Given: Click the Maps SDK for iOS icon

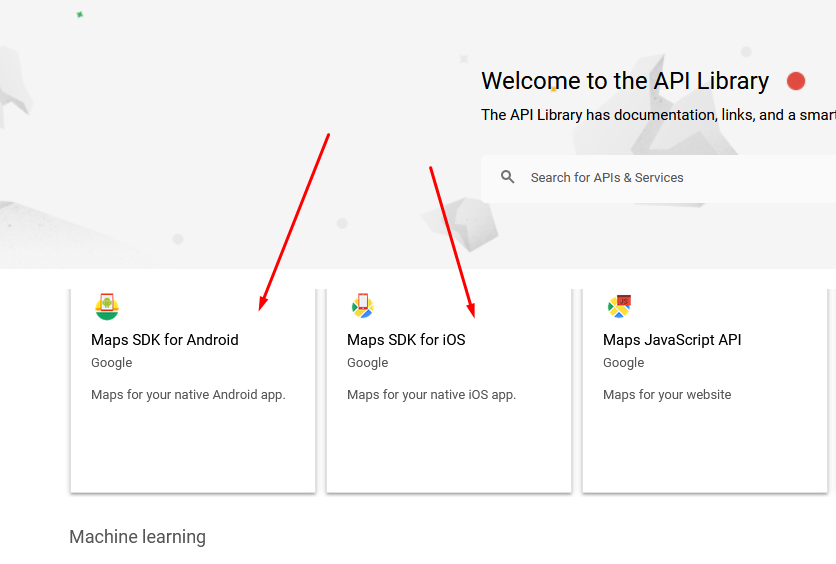Looking at the screenshot, I should 363,306.
